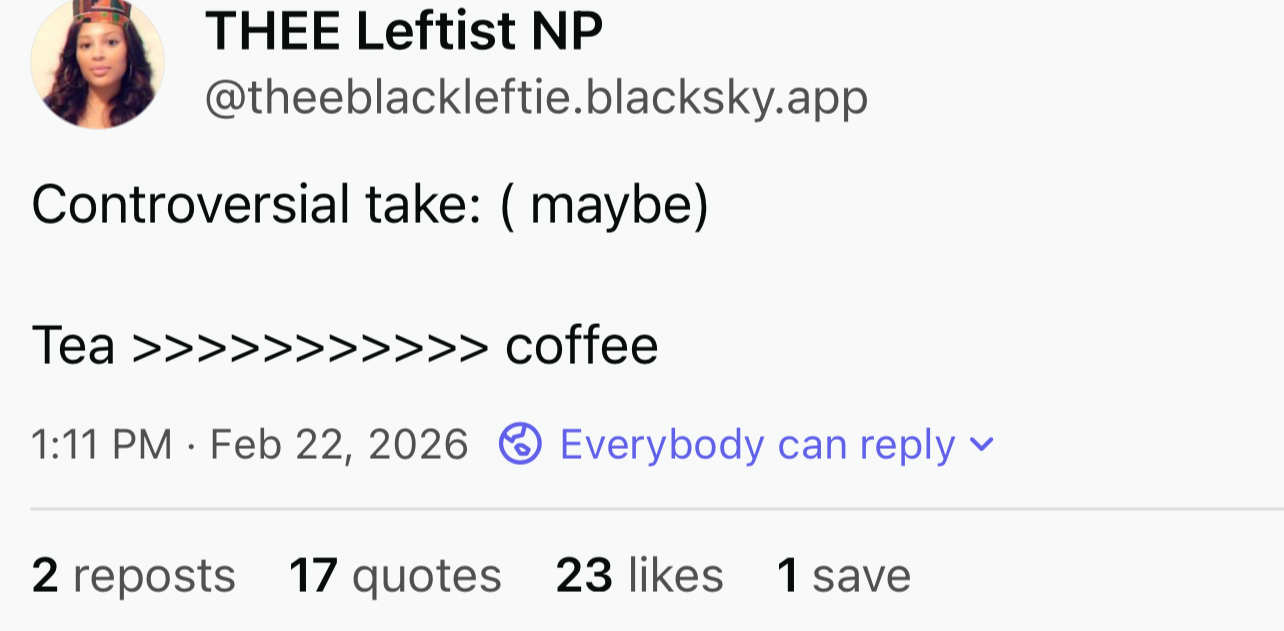Open the THEE Leftist NP display name

pyautogui.click(x=404, y=32)
